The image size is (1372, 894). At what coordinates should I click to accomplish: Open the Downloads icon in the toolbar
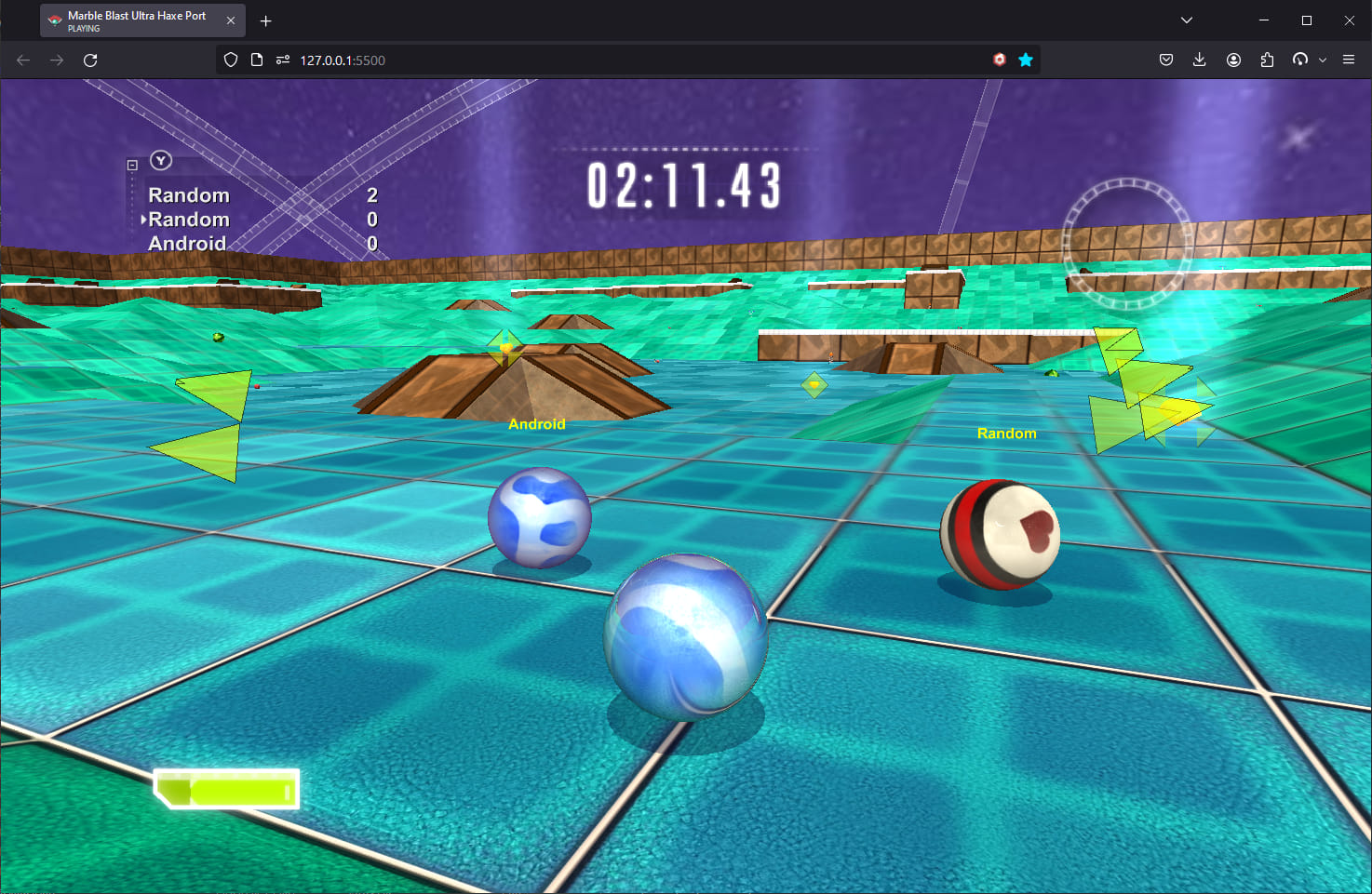tap(1199, 60)
